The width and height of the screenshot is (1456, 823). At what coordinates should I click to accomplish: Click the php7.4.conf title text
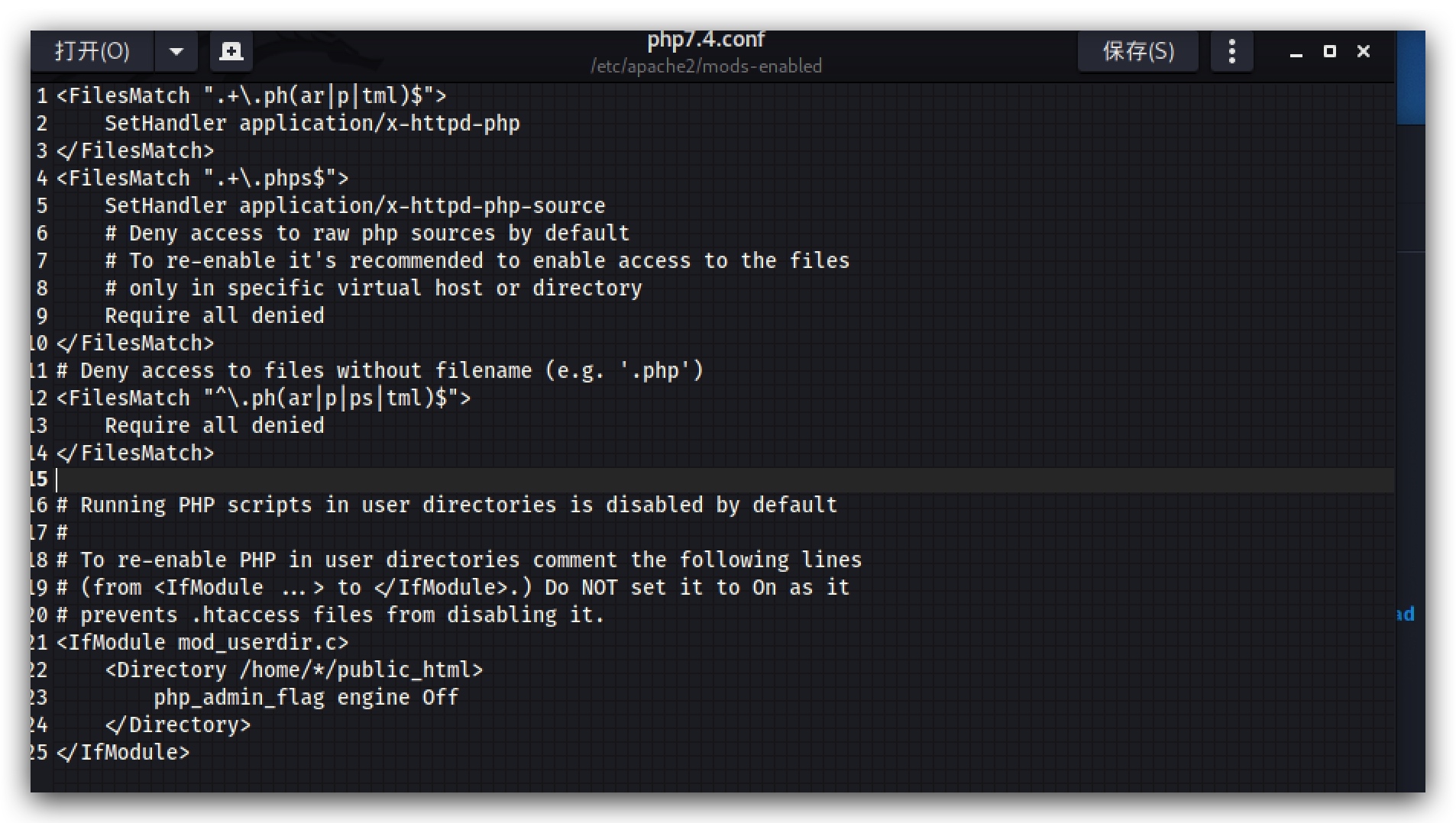tap(706, 39)
